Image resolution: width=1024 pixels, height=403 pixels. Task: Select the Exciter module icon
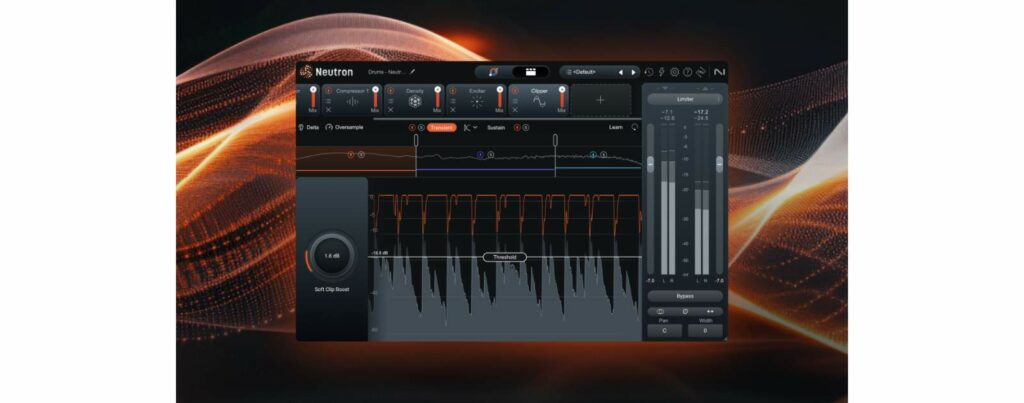click(x=477, y=102)
